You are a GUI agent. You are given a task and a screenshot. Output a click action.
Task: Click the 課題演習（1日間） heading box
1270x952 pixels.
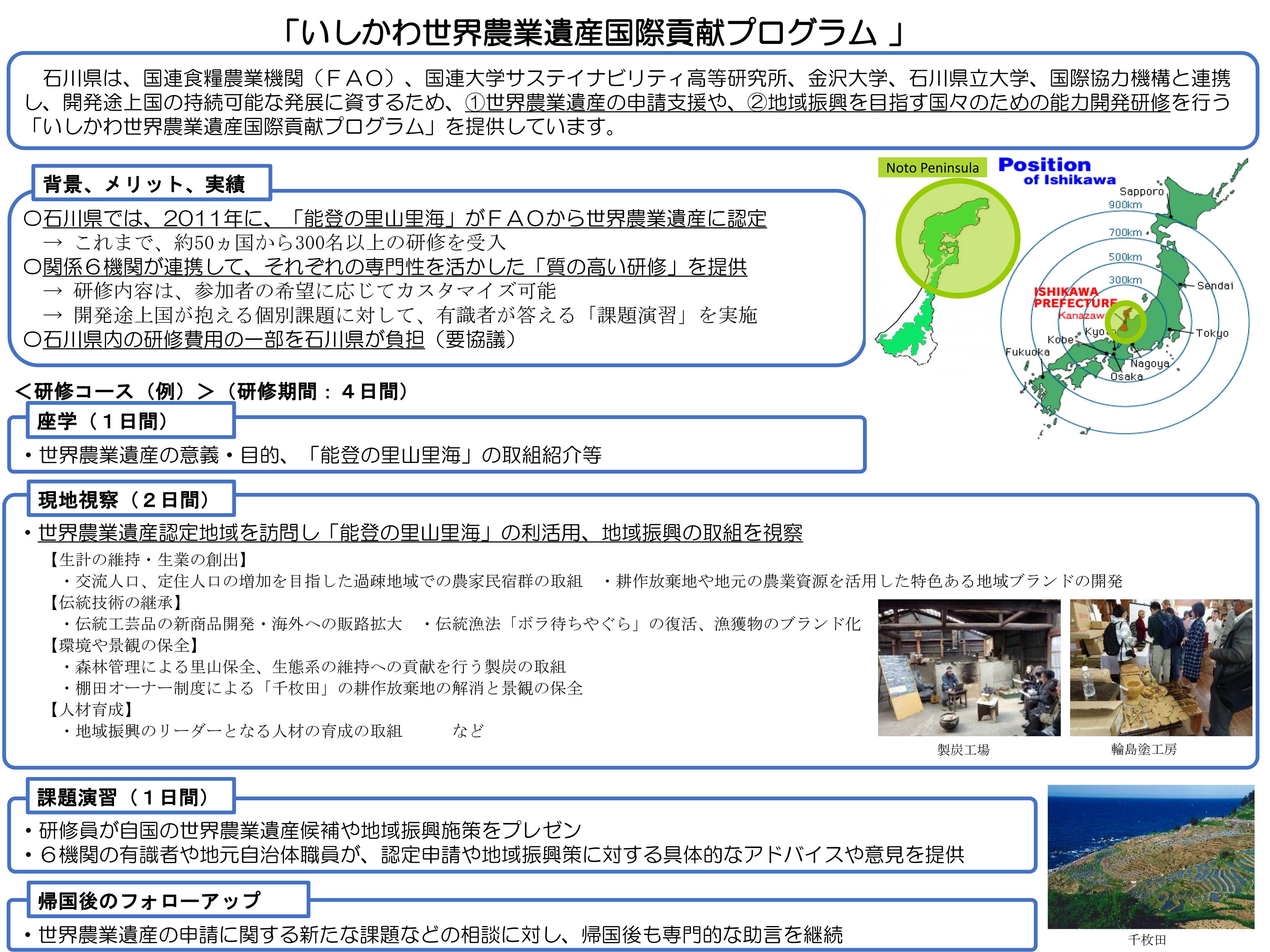pyautogui.click(x=131, y=796)
